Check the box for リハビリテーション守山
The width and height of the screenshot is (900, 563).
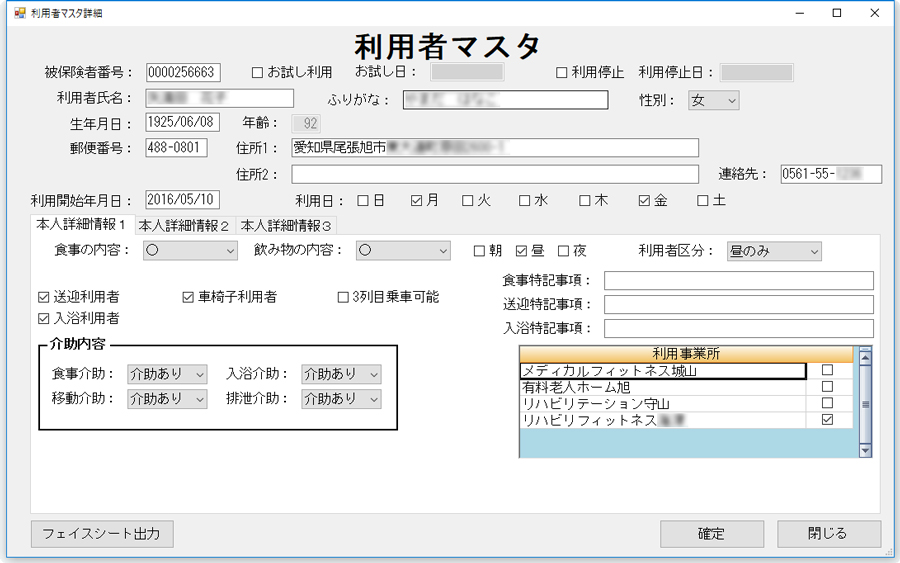tap(827, 403)
